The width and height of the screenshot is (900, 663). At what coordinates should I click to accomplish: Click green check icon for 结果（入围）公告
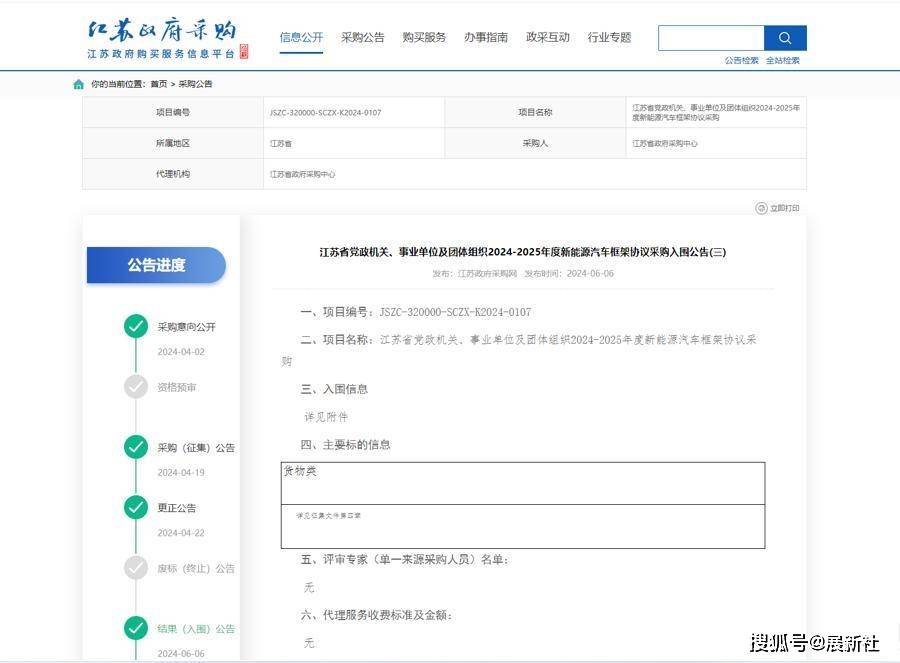pyautogui.click(x=136, y=628)
